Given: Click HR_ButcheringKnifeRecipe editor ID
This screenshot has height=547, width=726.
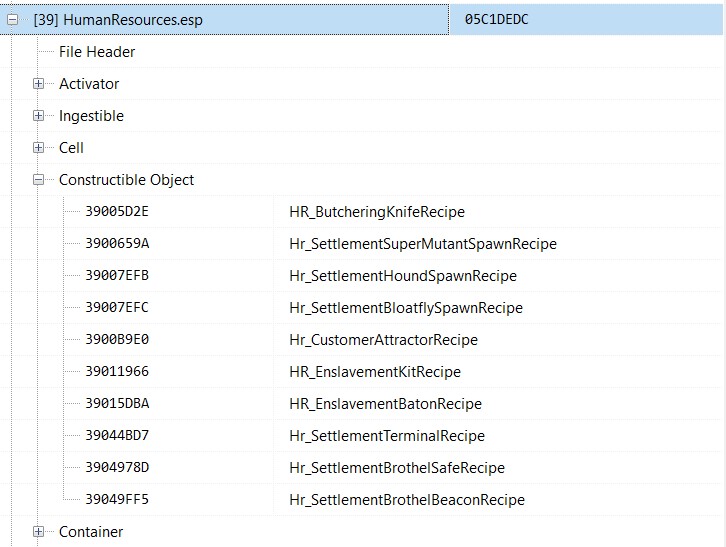Looking at the screenshot, I should click(377, 212).
